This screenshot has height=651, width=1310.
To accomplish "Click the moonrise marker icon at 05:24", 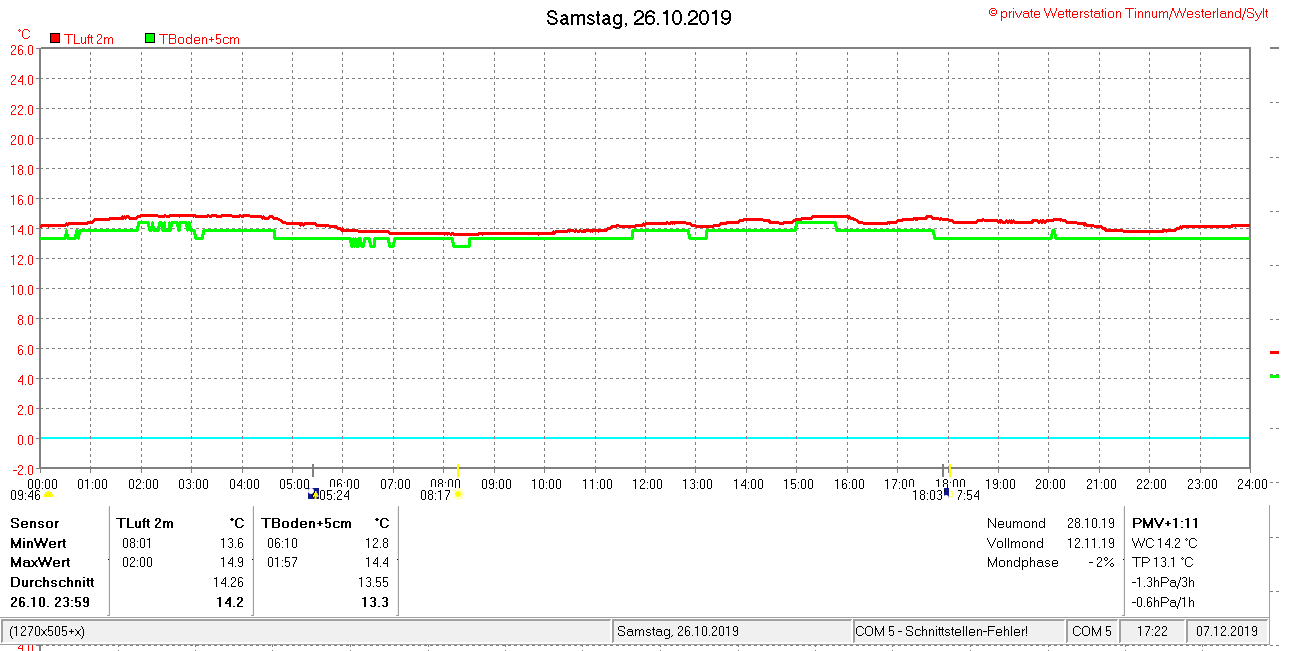I will coord(313,493).
